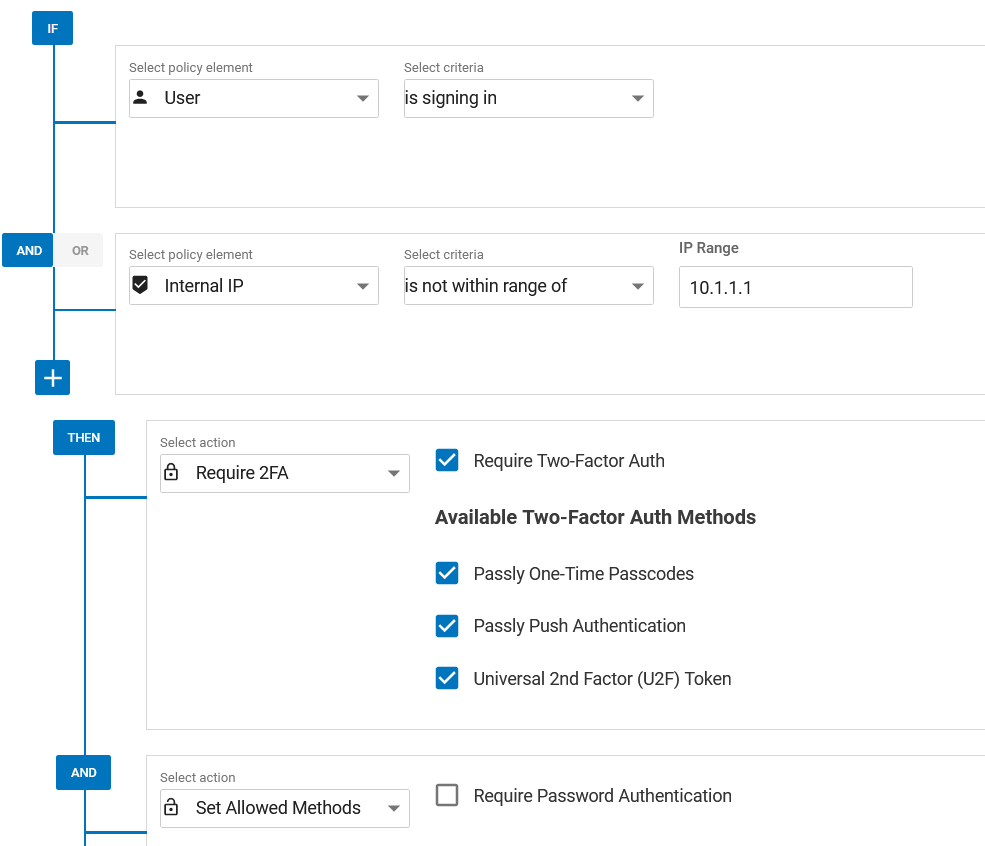Click the IP Range input field

795,288
